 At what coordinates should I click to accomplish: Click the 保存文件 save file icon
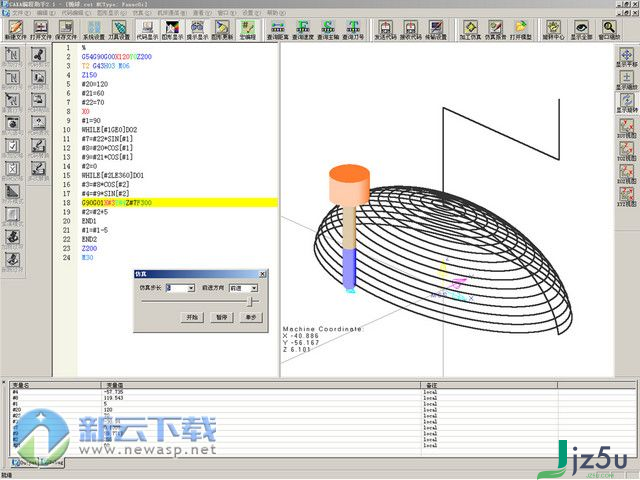66,29
